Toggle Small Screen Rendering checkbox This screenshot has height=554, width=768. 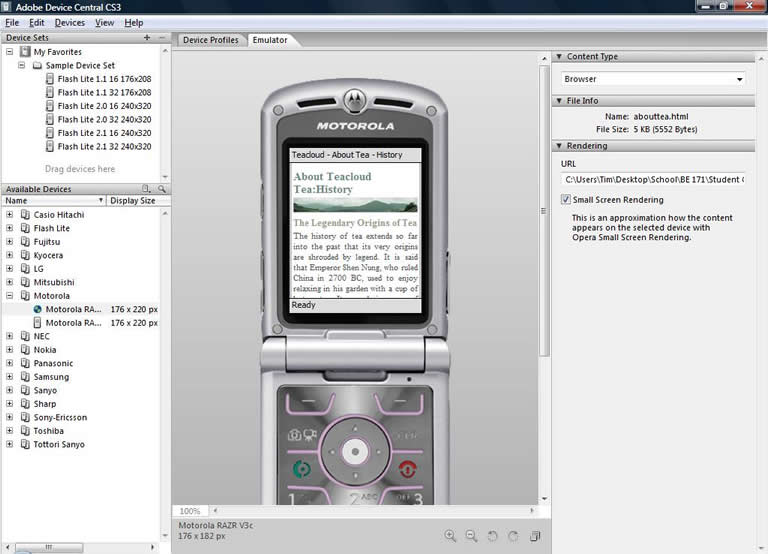coord(566,199)
